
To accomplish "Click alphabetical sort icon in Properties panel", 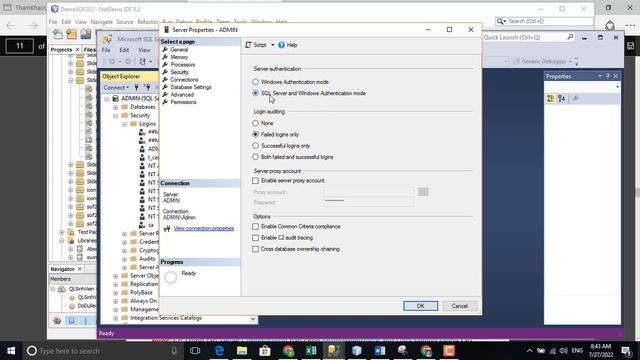I will pos(562,98).
